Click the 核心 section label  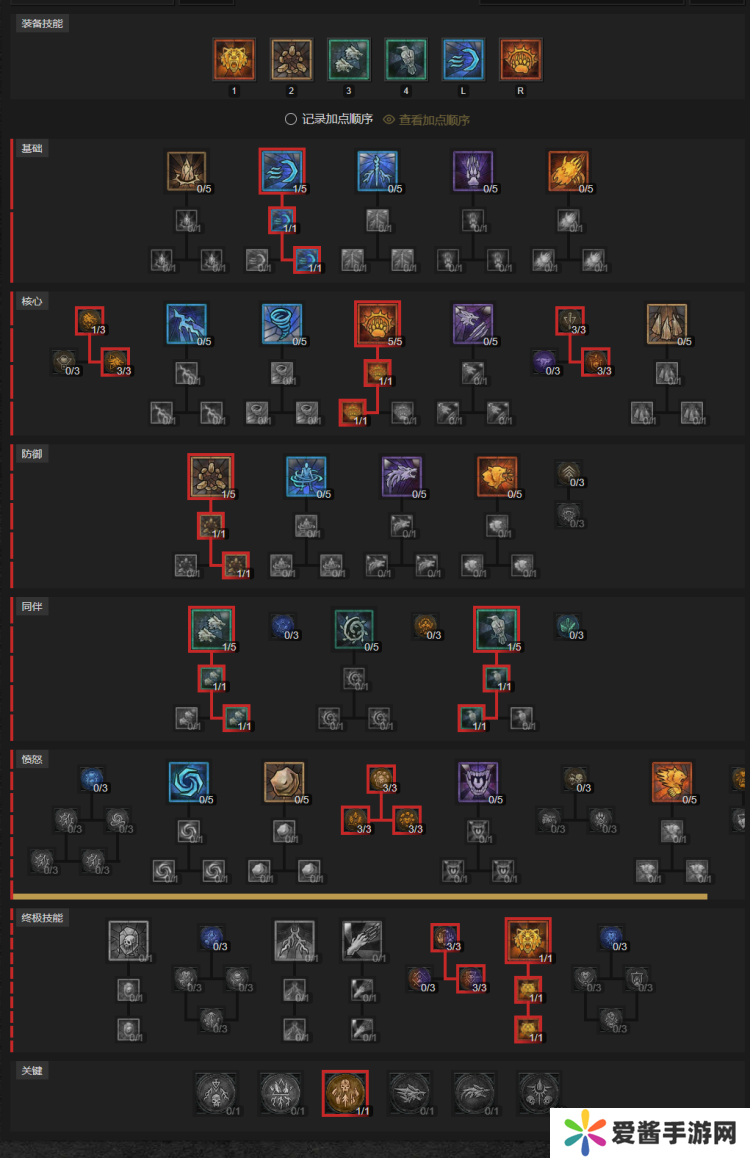click(32, 301)
